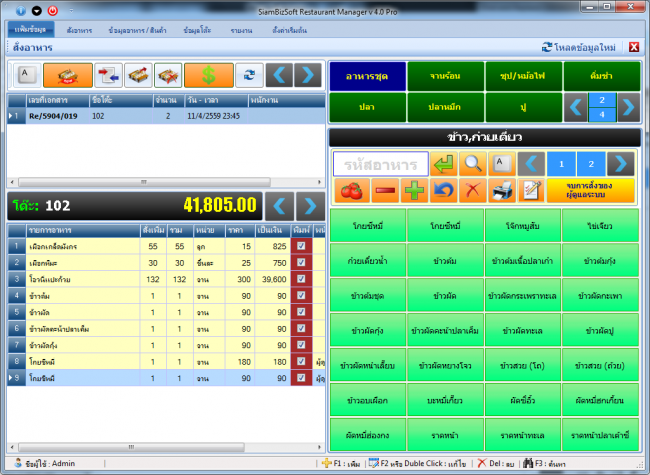The width and height of the screenshot is (650, 475).
Task: Open the black down-arrow quick menu in title bar
Action: [36, 11]
